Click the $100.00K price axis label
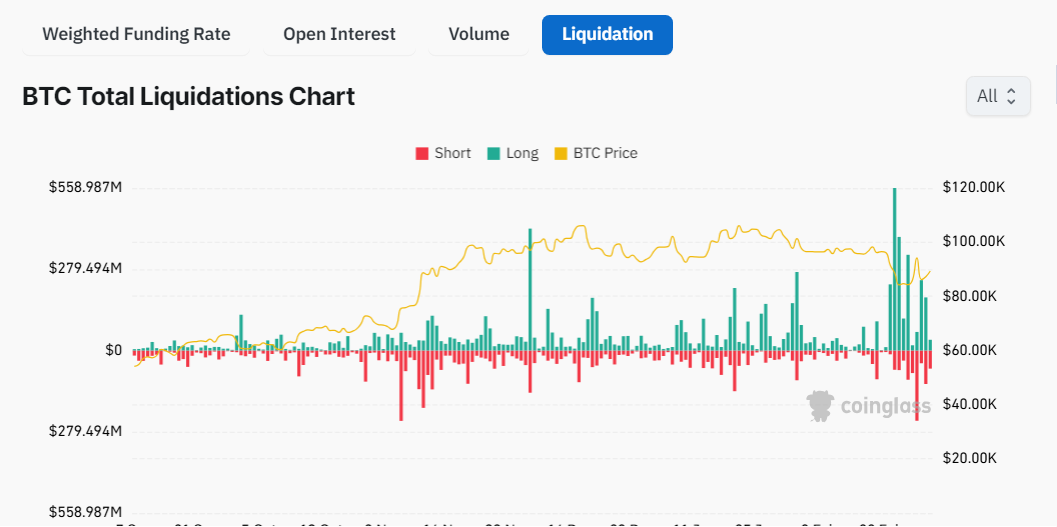 coord(973,242)
